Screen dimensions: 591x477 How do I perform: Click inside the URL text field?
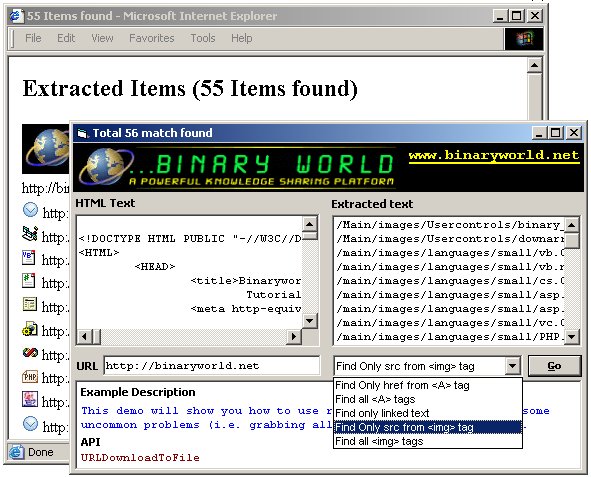211,365
